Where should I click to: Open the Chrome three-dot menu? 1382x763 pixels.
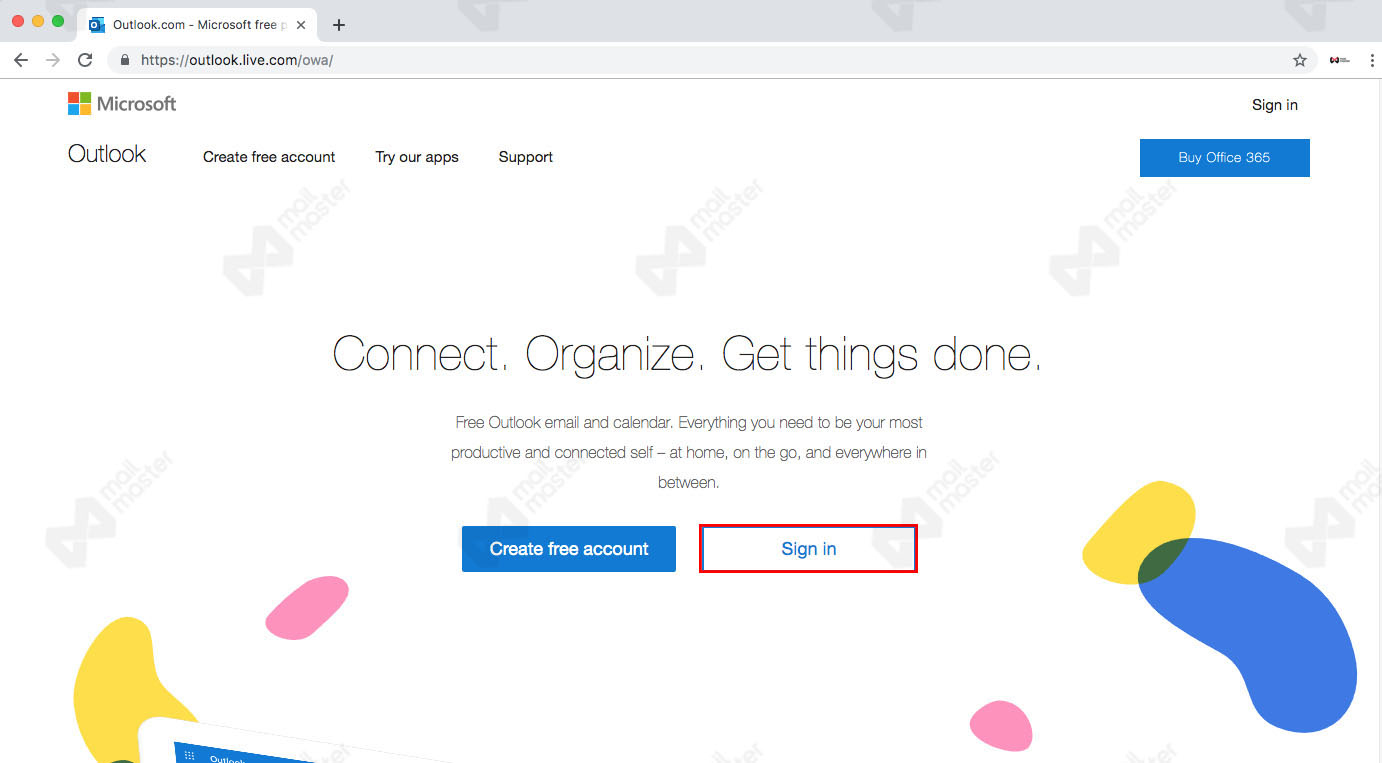tap(1371, 60)
